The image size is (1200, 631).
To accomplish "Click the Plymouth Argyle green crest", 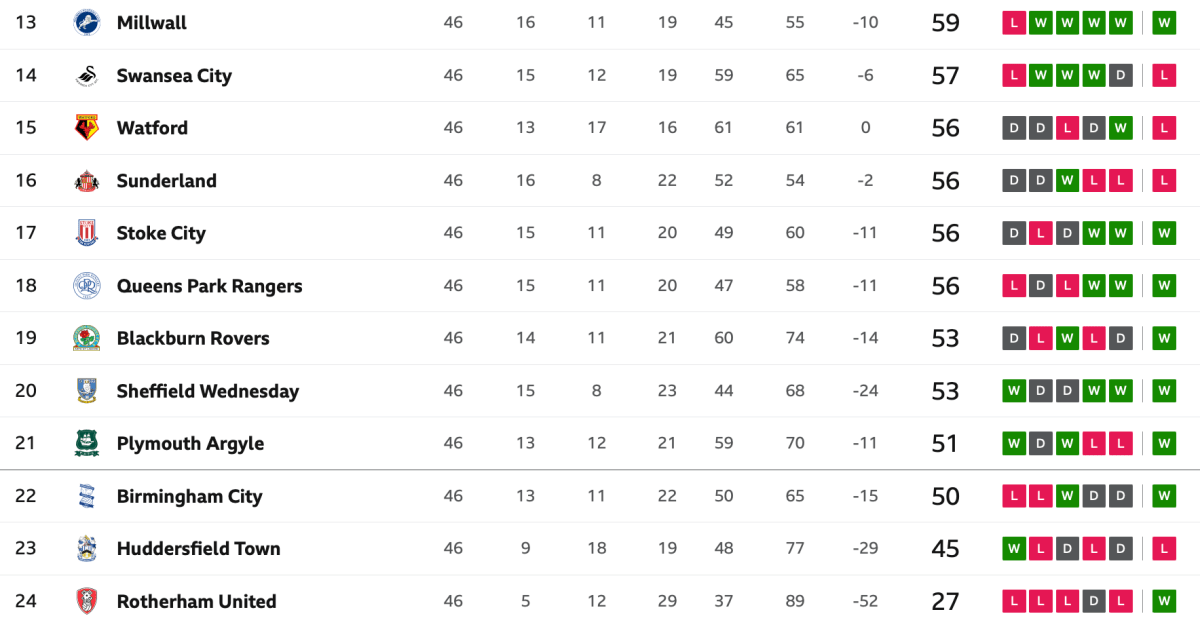I will tap(87, 443).
